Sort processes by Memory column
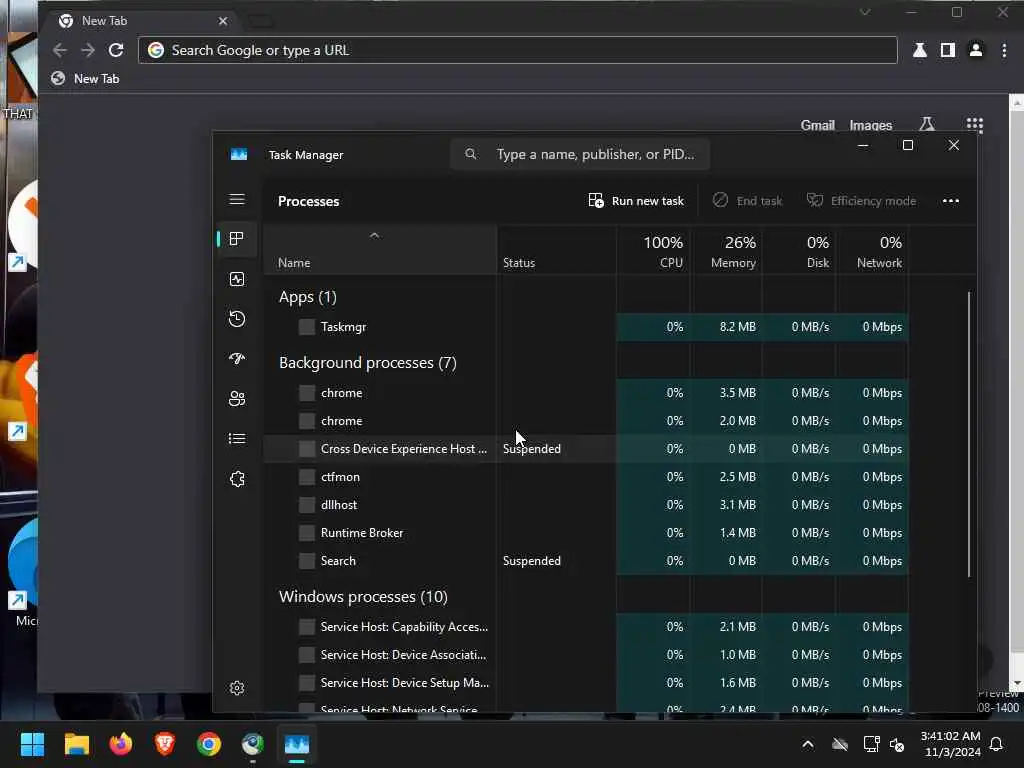1024x768 pixels. click(x=727, y=250)
